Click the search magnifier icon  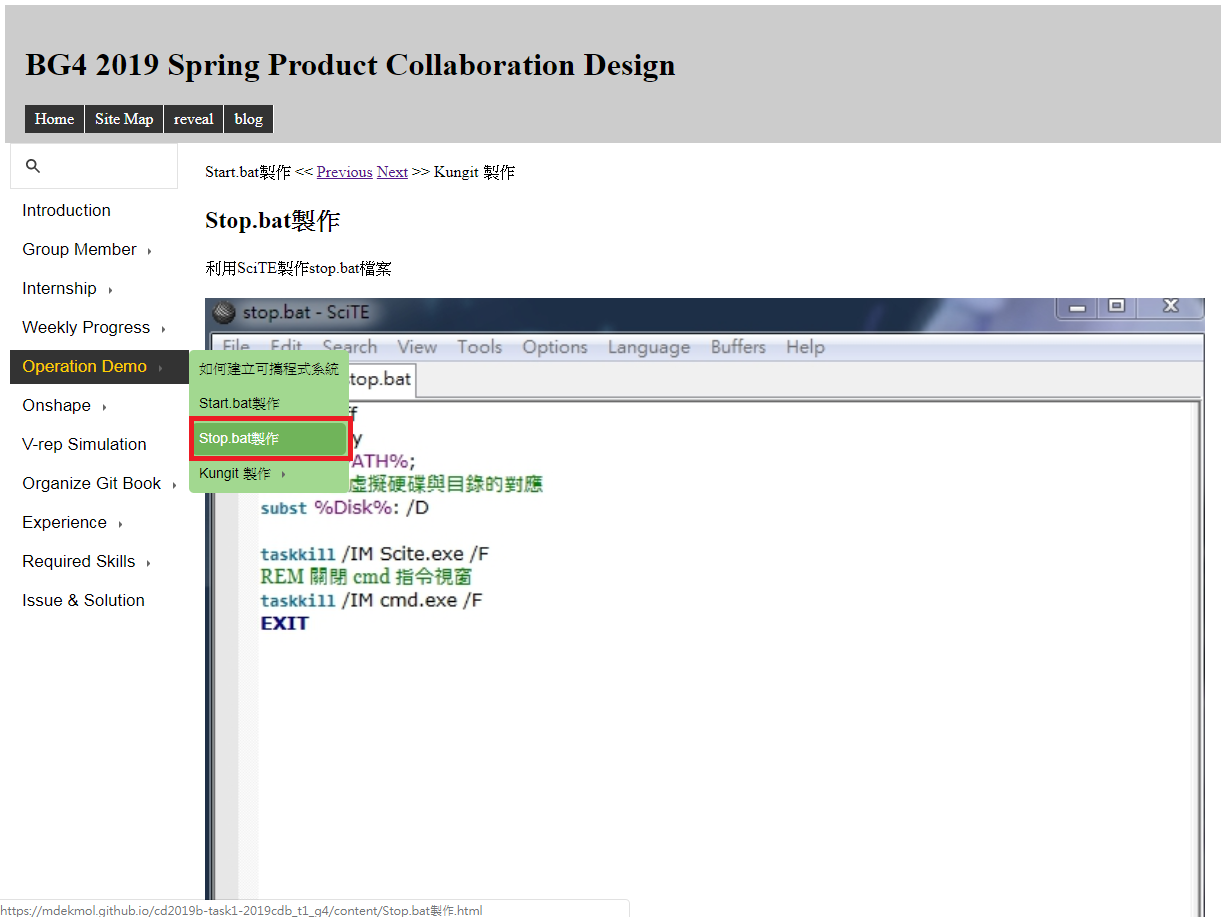33,166
